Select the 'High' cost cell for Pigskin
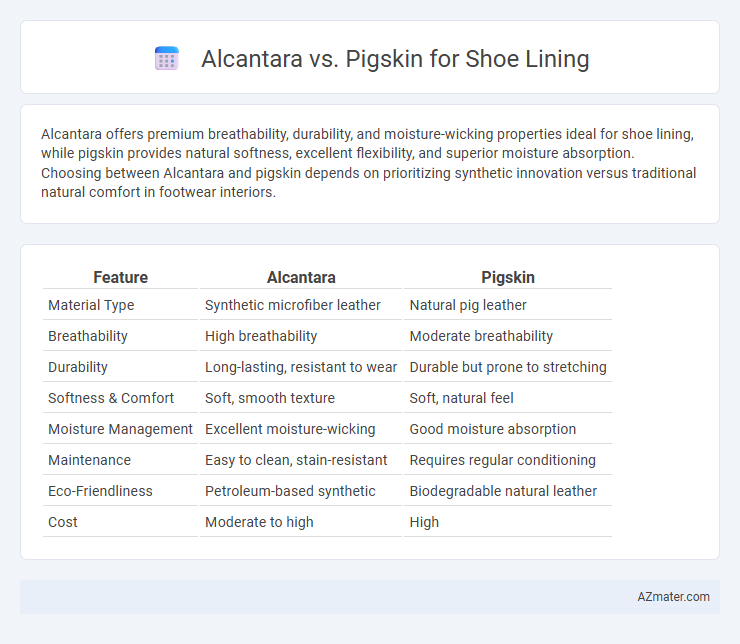This screenshot has width=740, height=644. (424, 522)
